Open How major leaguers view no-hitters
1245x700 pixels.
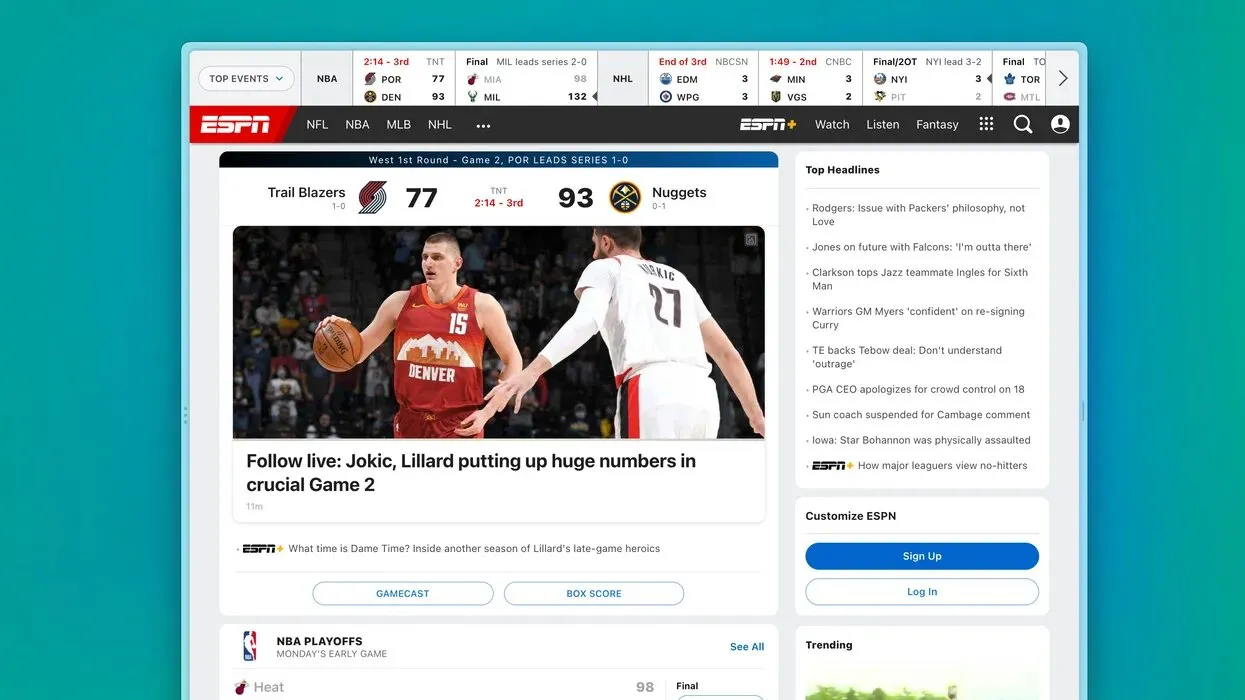coord(942,466)
